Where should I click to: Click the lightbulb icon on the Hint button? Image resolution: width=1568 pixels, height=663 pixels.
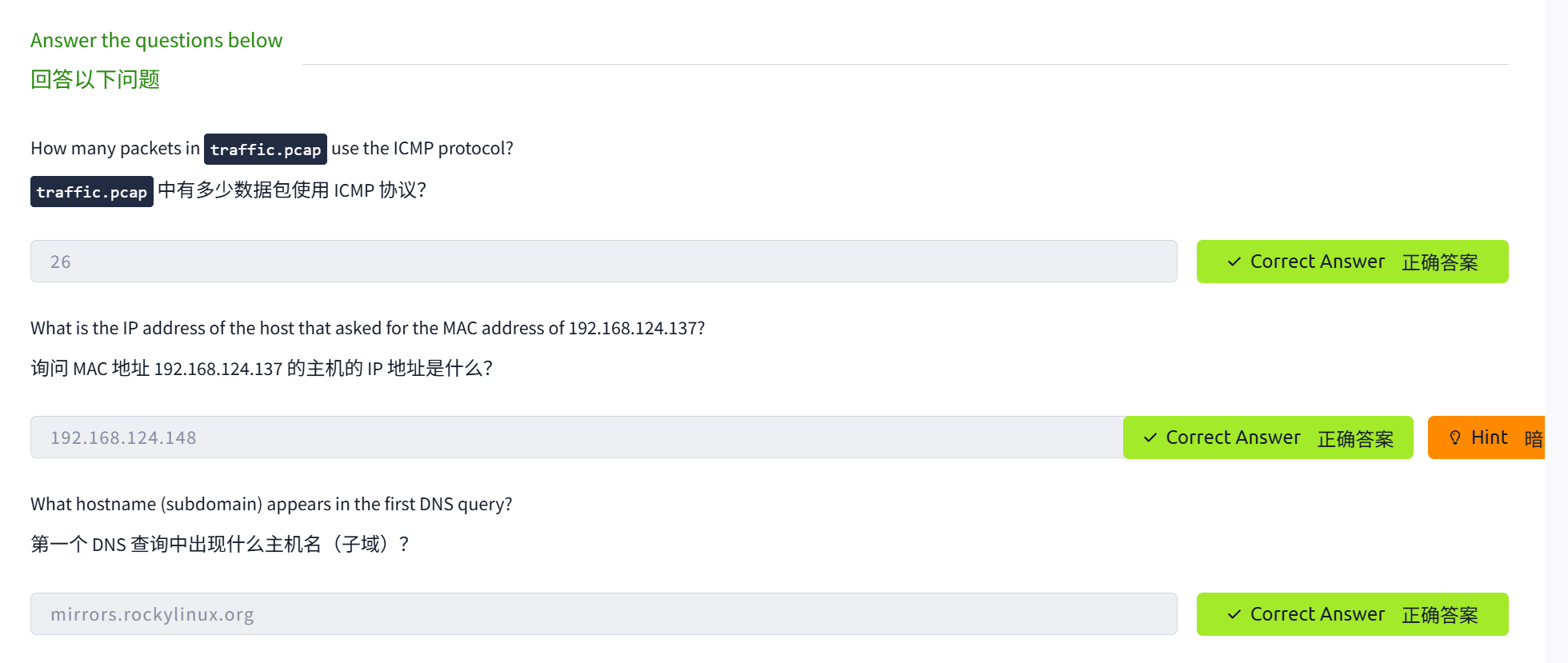pyautogui.click(x=1455, y=437)
